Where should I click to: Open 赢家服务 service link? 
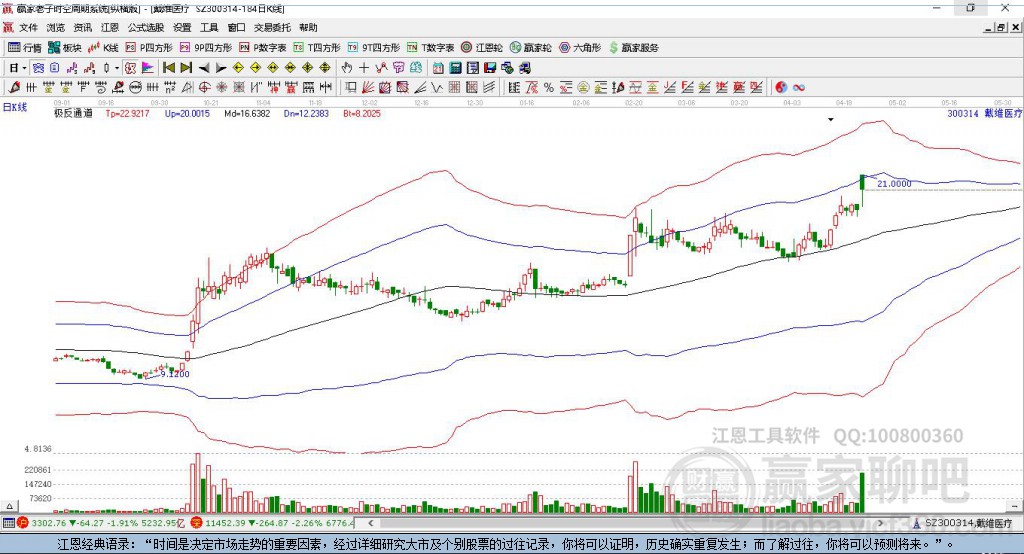(x=634, y=48)
